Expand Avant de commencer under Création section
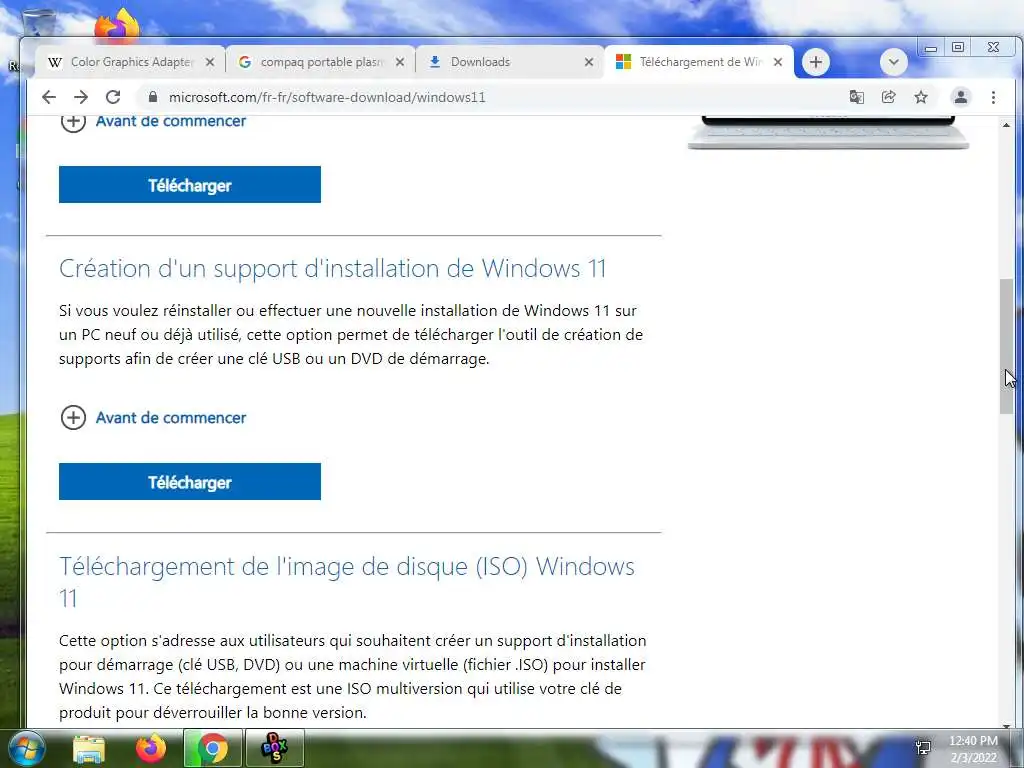1024x768 pixels. (153, 417)
